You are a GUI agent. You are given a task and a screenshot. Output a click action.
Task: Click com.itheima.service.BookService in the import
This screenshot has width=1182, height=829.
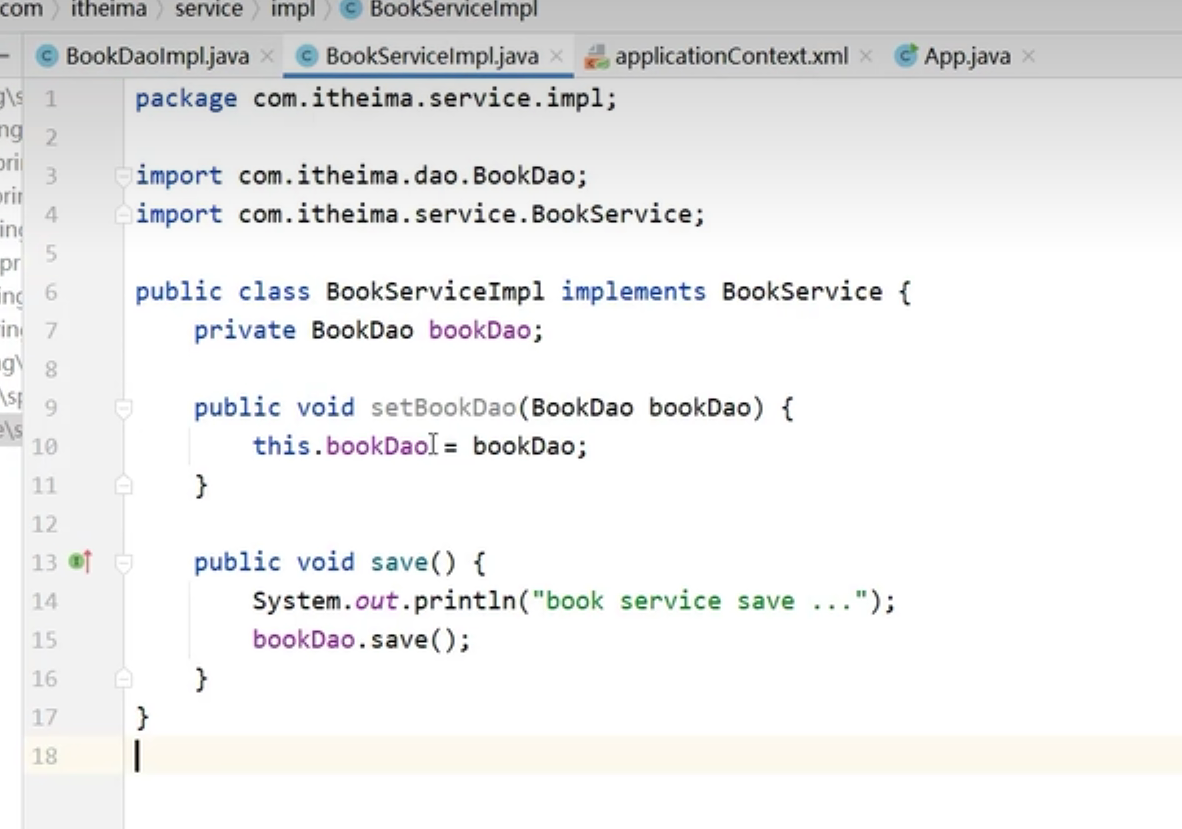pos(465,215)
